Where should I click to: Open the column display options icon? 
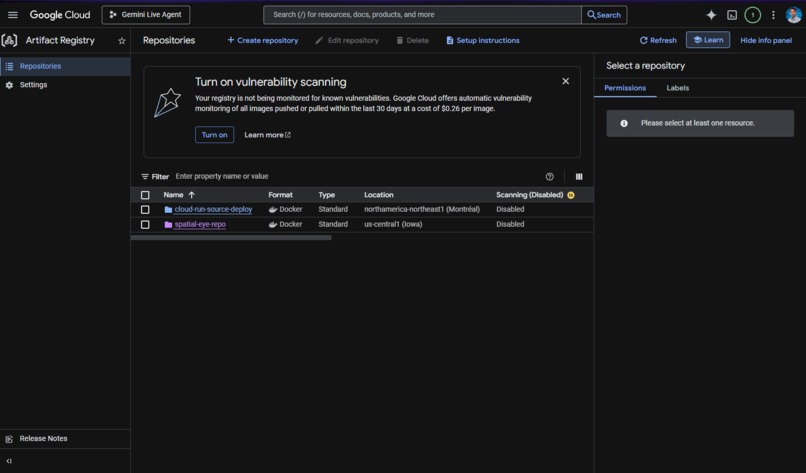coord(579,176)
